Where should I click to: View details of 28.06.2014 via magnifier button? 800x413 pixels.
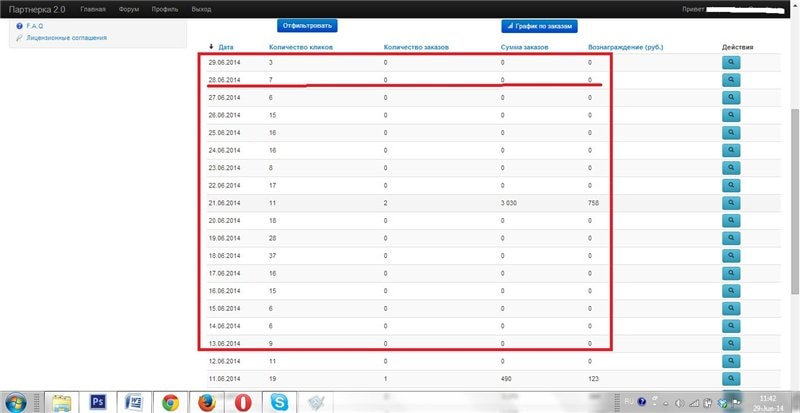tap(731, 80)
